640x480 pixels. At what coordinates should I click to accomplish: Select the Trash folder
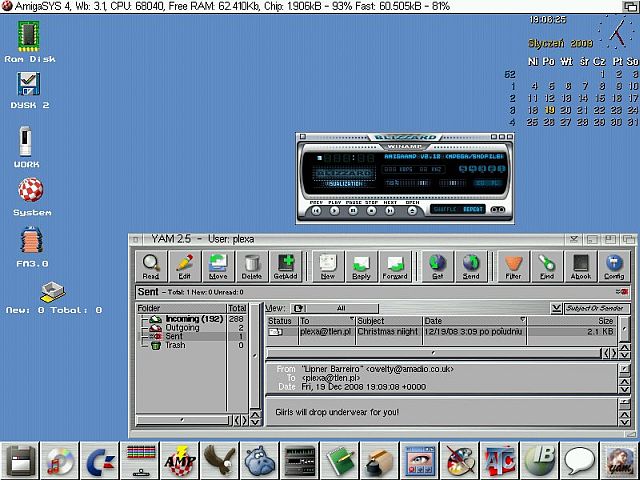tap(192, 345)
